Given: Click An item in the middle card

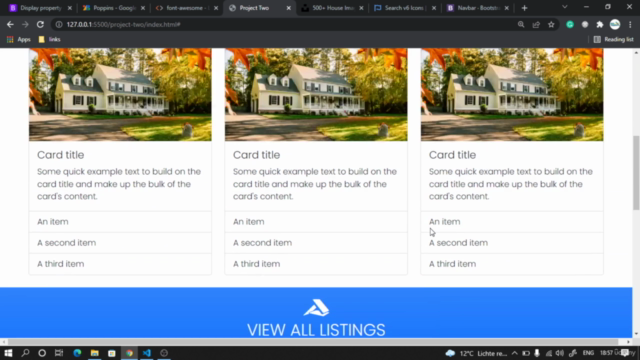Looking at the screenshot, I should click(x=316, y=222).
